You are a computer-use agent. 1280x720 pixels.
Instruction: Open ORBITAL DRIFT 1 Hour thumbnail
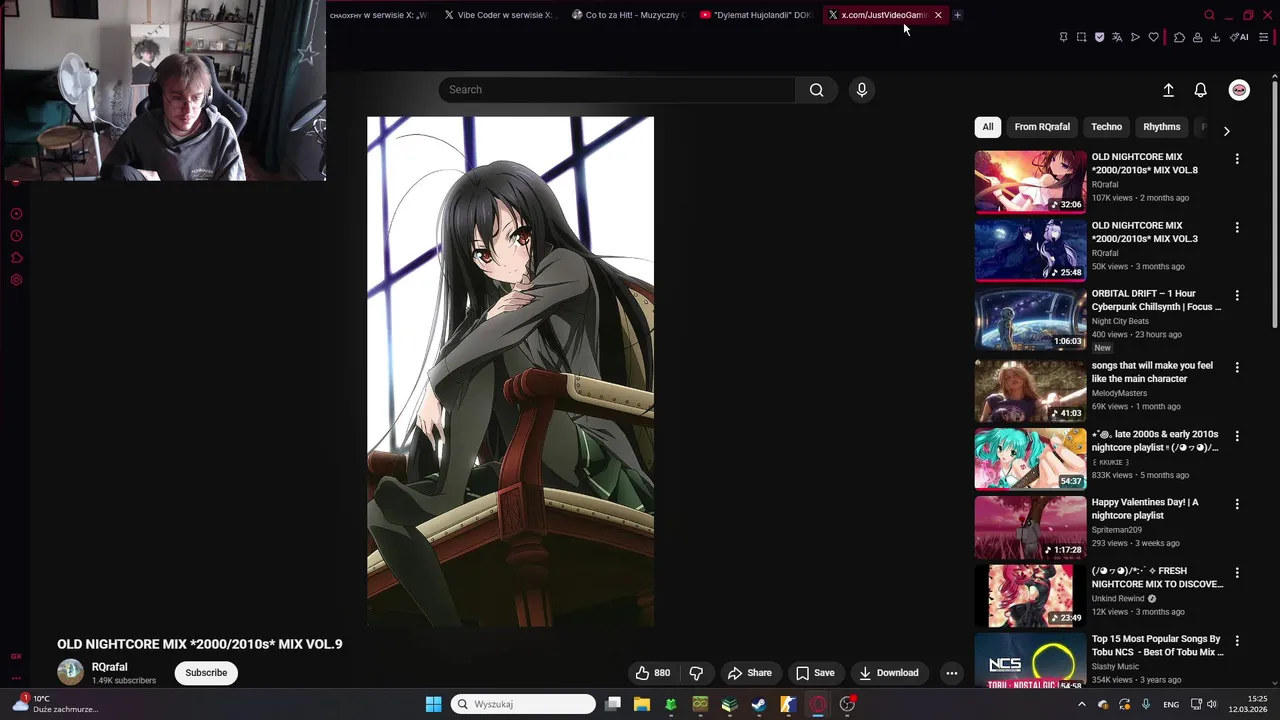click(x=1030, y=319)
